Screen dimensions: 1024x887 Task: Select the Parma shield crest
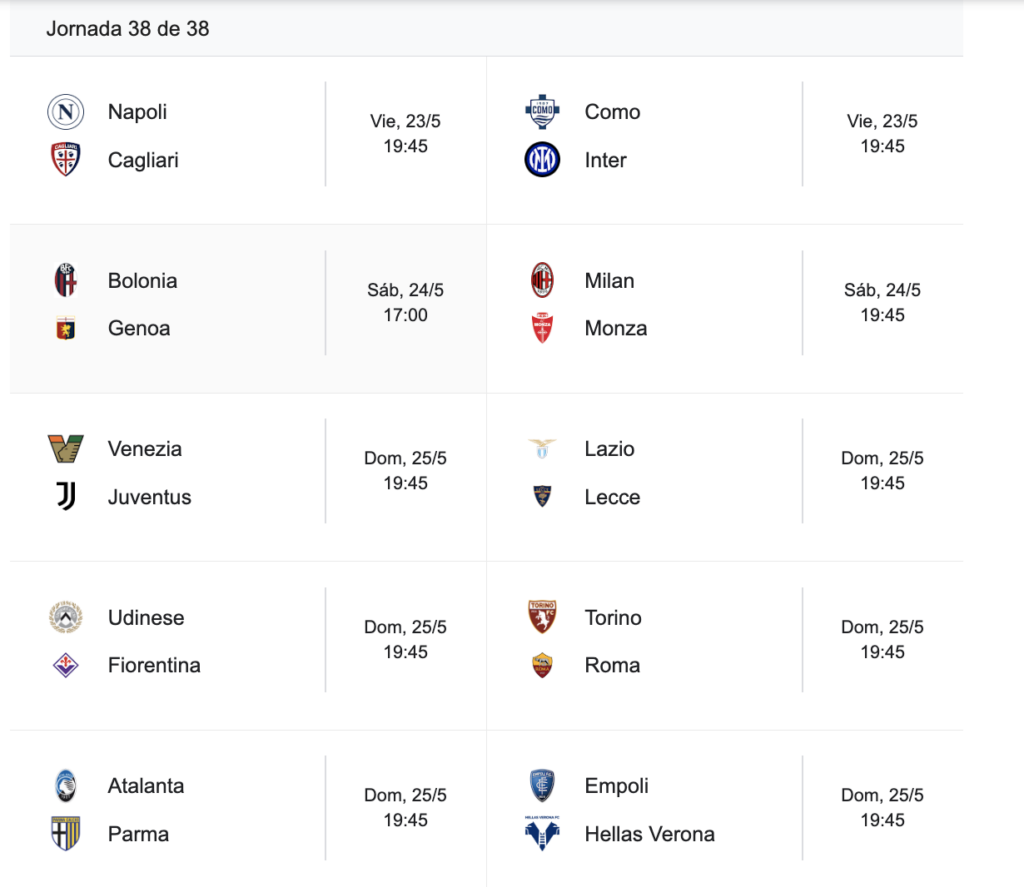click(65, 833)
